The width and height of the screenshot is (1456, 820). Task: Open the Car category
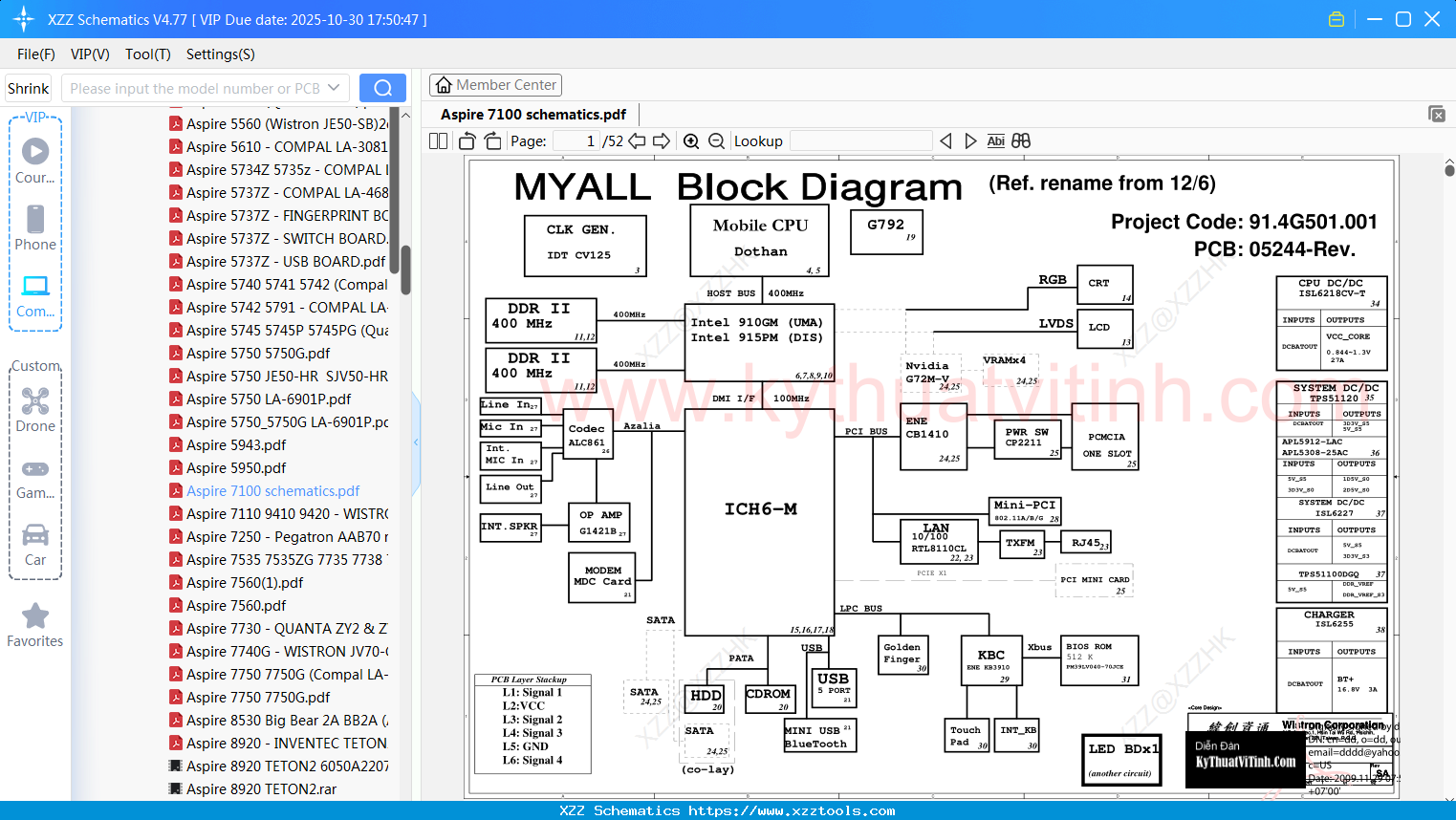coord(35,545)
